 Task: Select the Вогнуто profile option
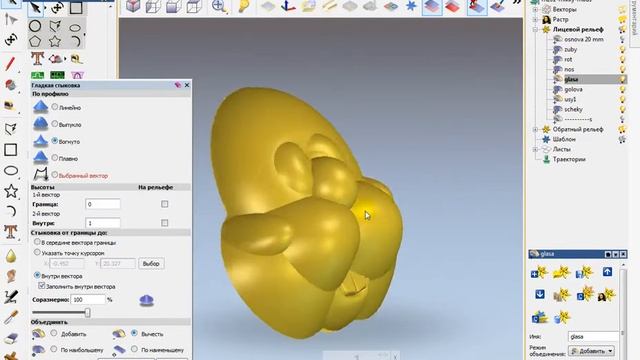(x=55, y=141)
